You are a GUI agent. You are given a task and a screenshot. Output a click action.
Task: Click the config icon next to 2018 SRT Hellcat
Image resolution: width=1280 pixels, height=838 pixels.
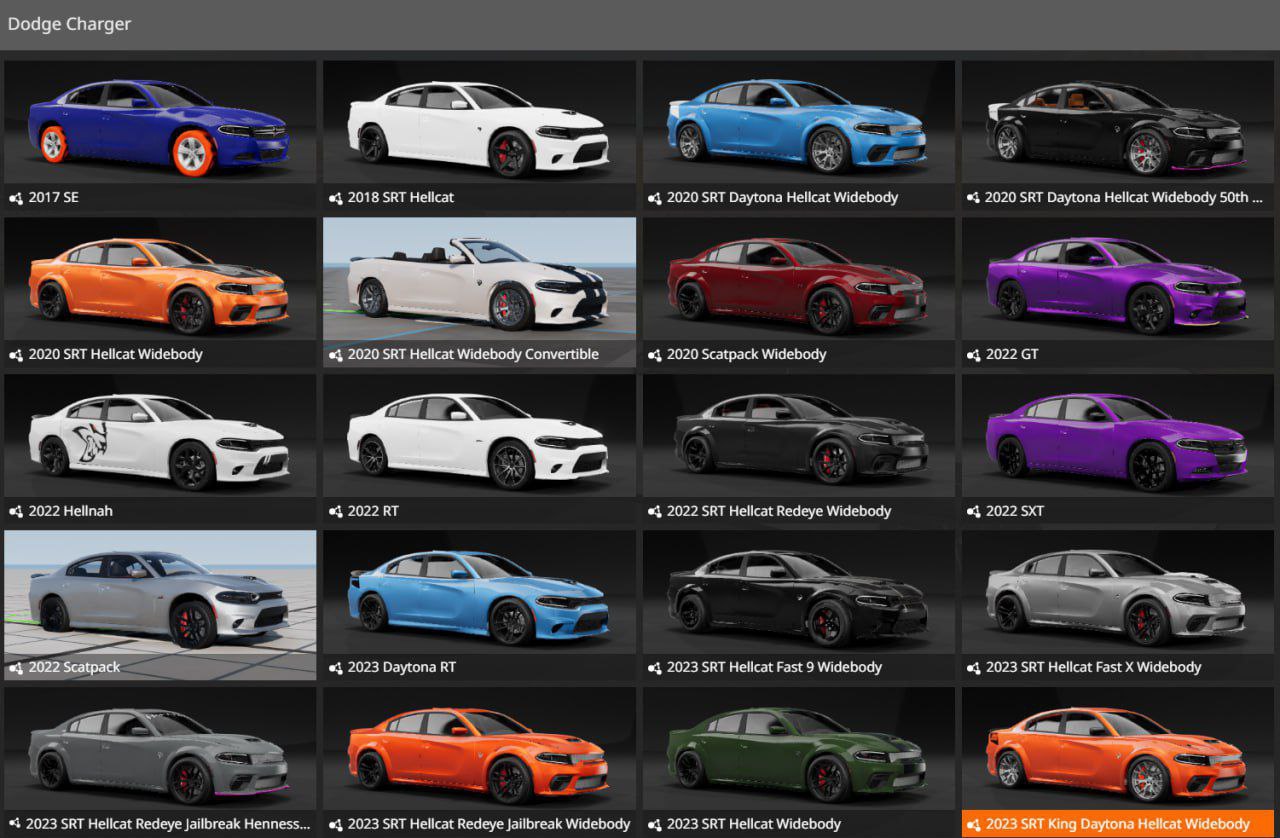coord(336,198)
